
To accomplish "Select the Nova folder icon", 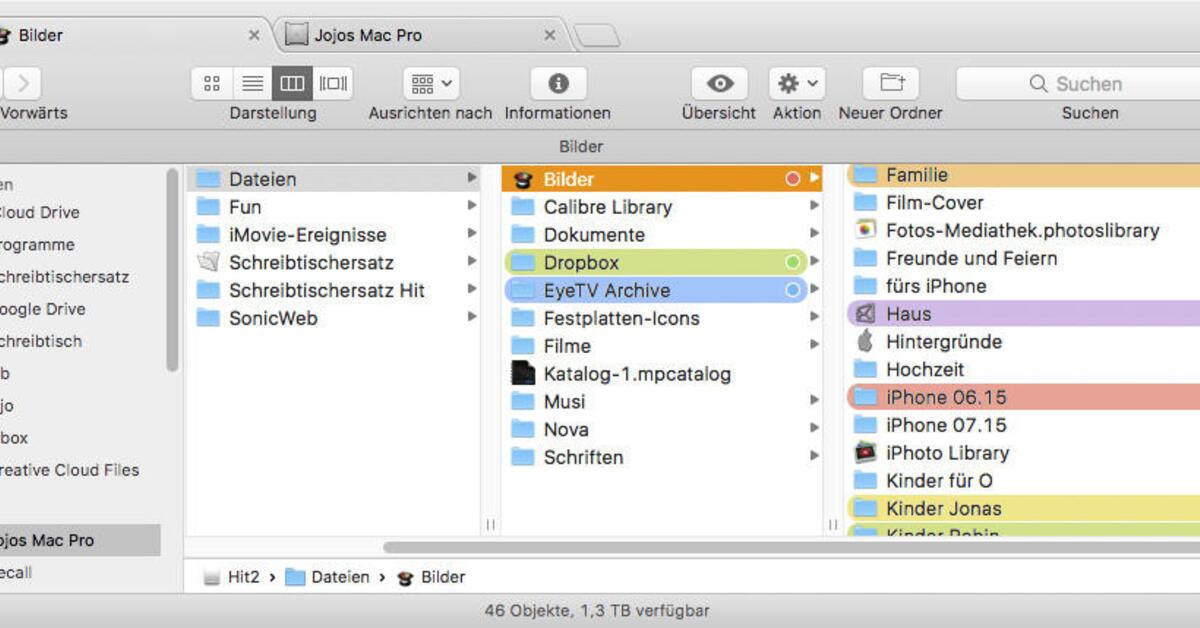I will tap(523, 430).
